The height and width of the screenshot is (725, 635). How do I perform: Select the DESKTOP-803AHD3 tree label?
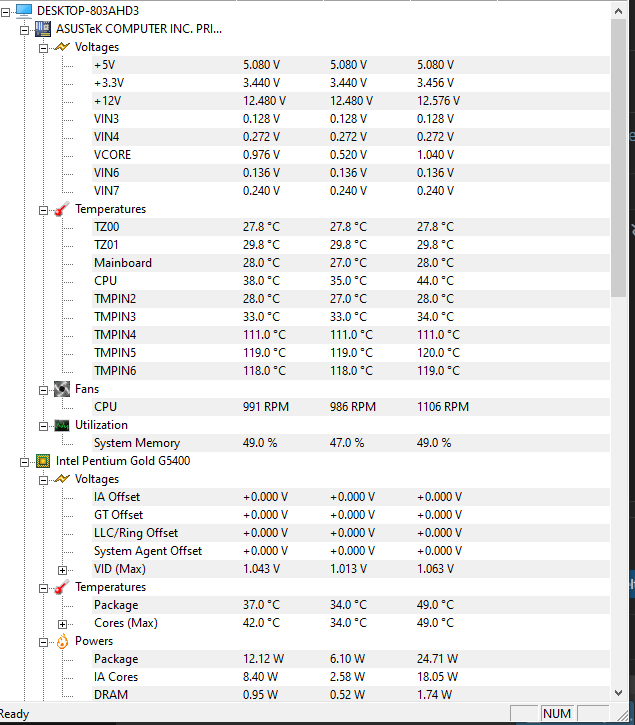tap(88, 11)
